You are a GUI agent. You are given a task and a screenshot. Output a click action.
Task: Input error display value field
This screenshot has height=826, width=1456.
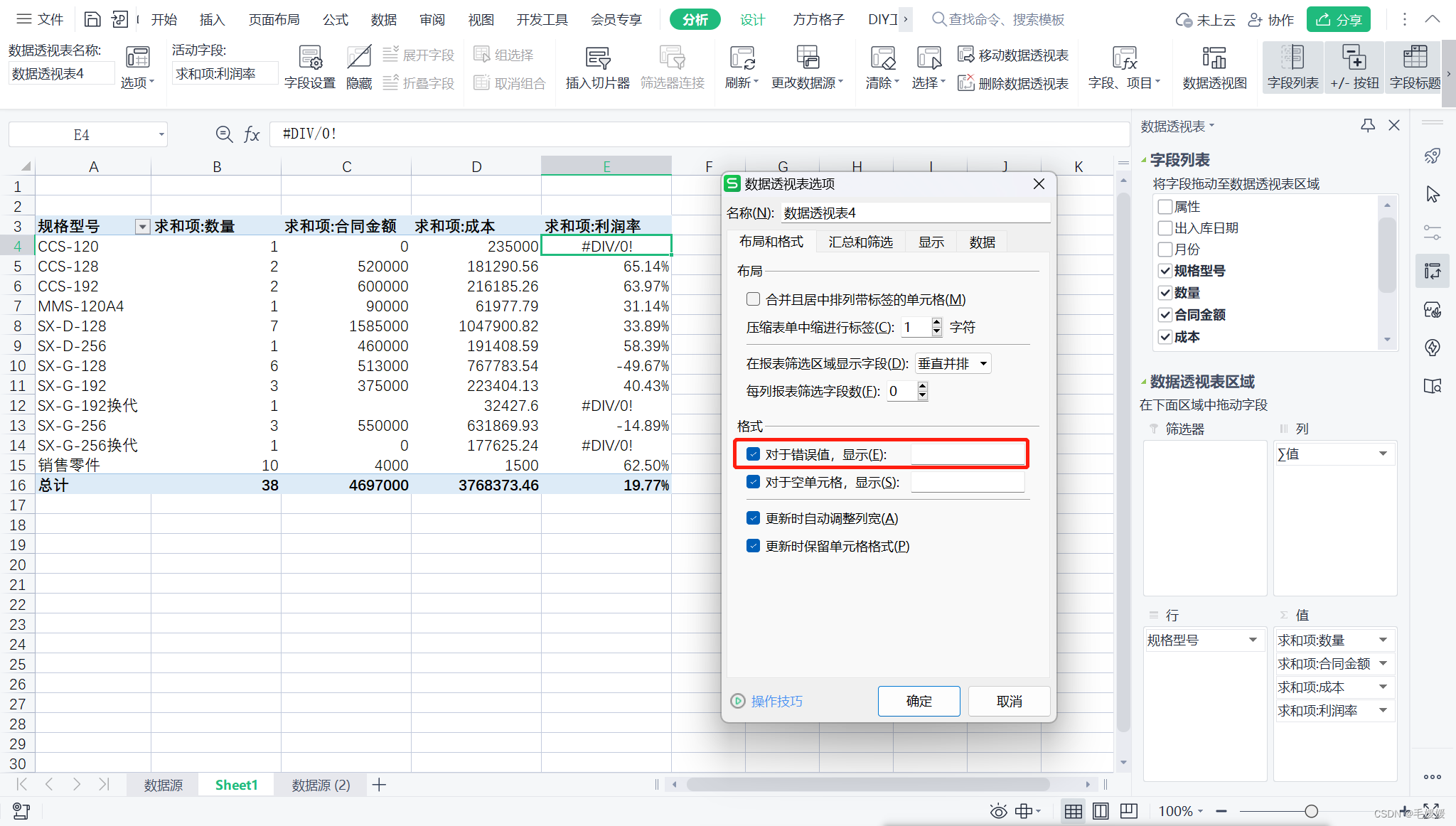(x=960, y=454)
